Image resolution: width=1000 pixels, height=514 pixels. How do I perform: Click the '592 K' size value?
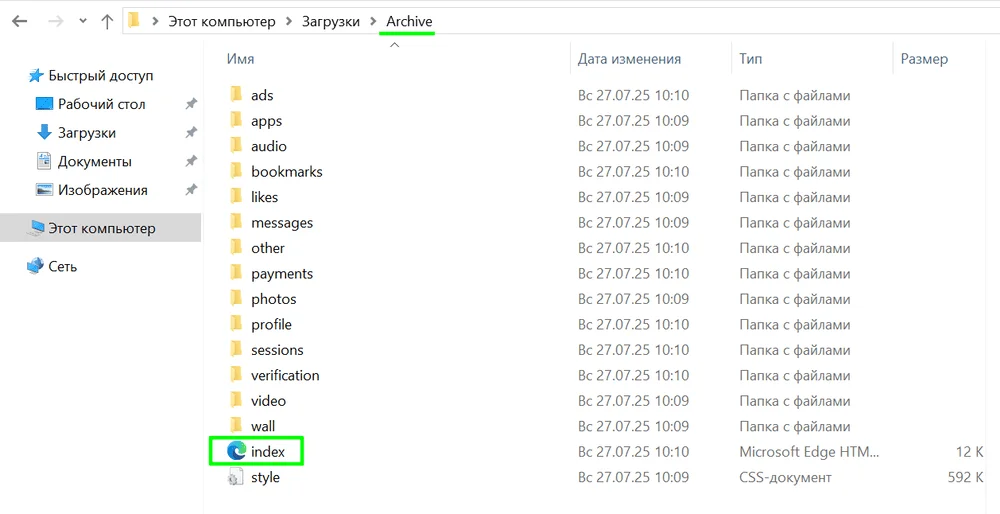[x=965, y=477]
